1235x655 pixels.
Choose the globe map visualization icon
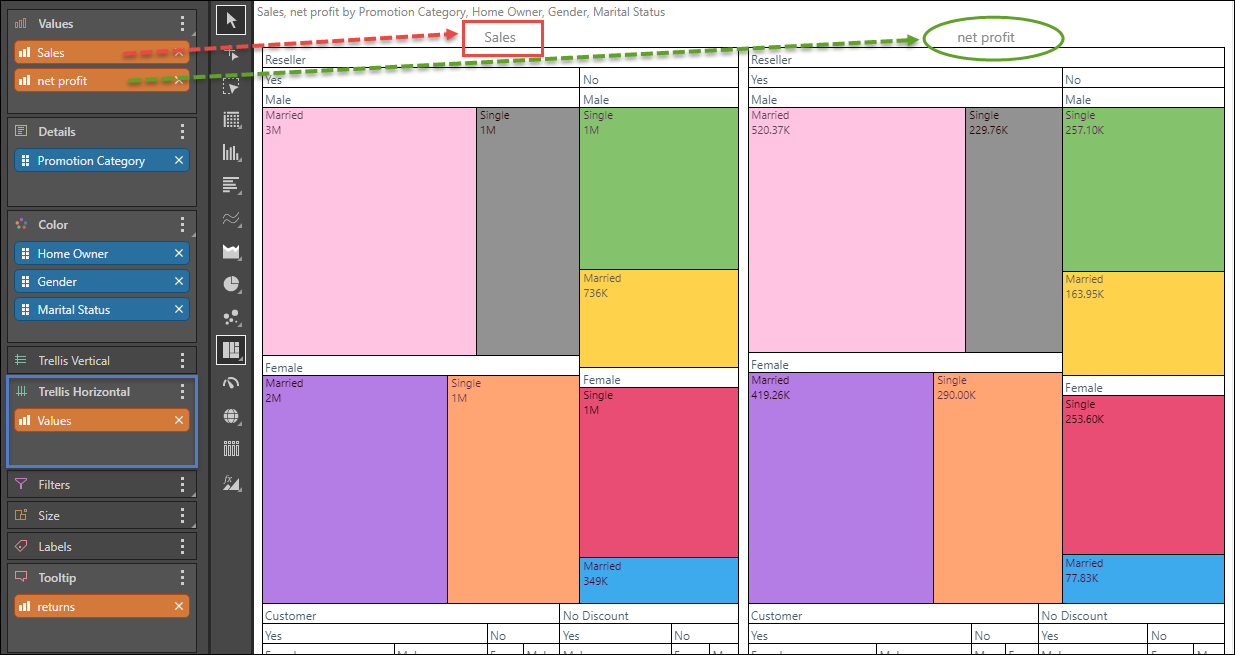pos(232,416)
